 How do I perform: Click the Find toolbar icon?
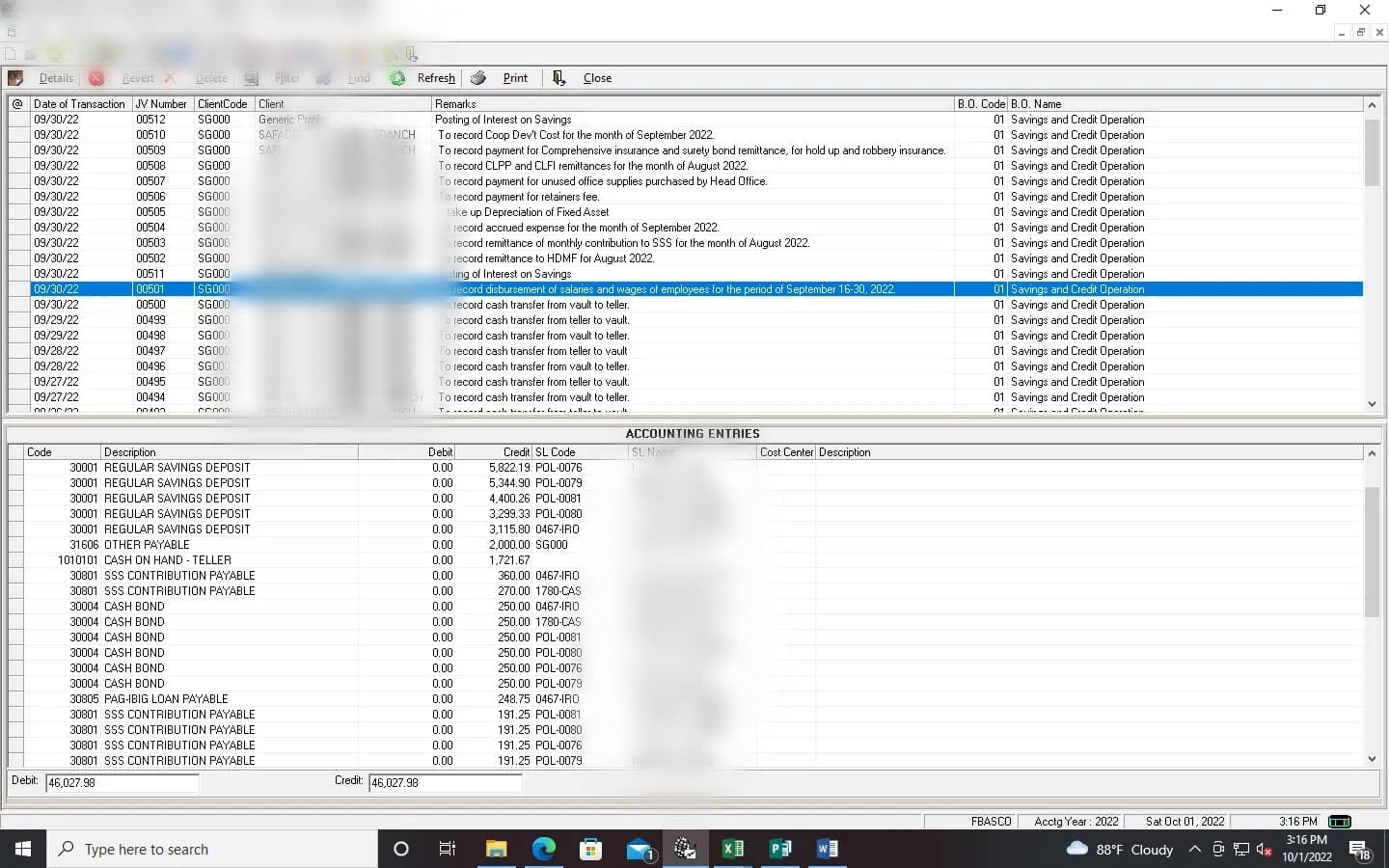[x=324, y=78]
